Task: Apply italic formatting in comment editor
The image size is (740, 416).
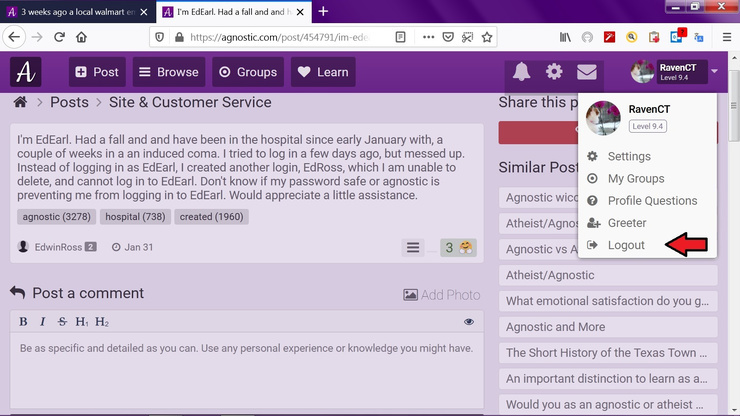Action: pos(43,322)
